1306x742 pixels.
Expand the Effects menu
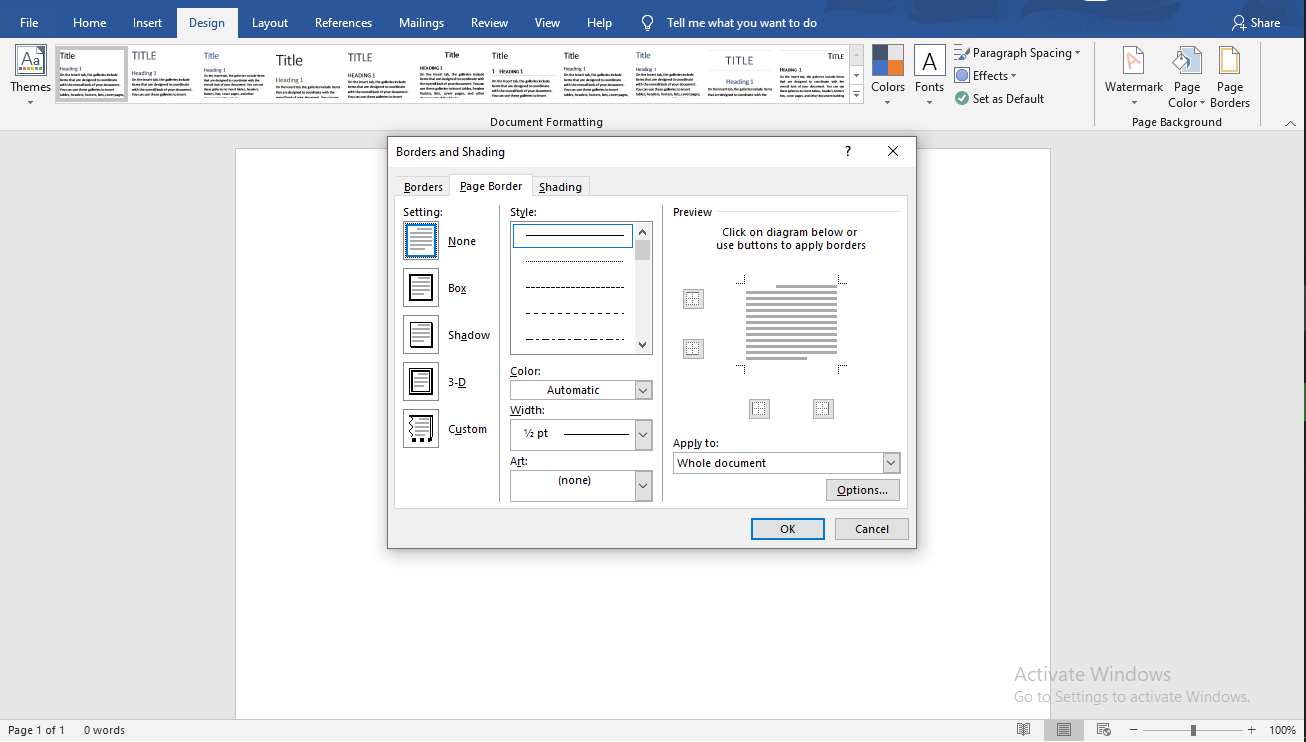[1013, 76]
